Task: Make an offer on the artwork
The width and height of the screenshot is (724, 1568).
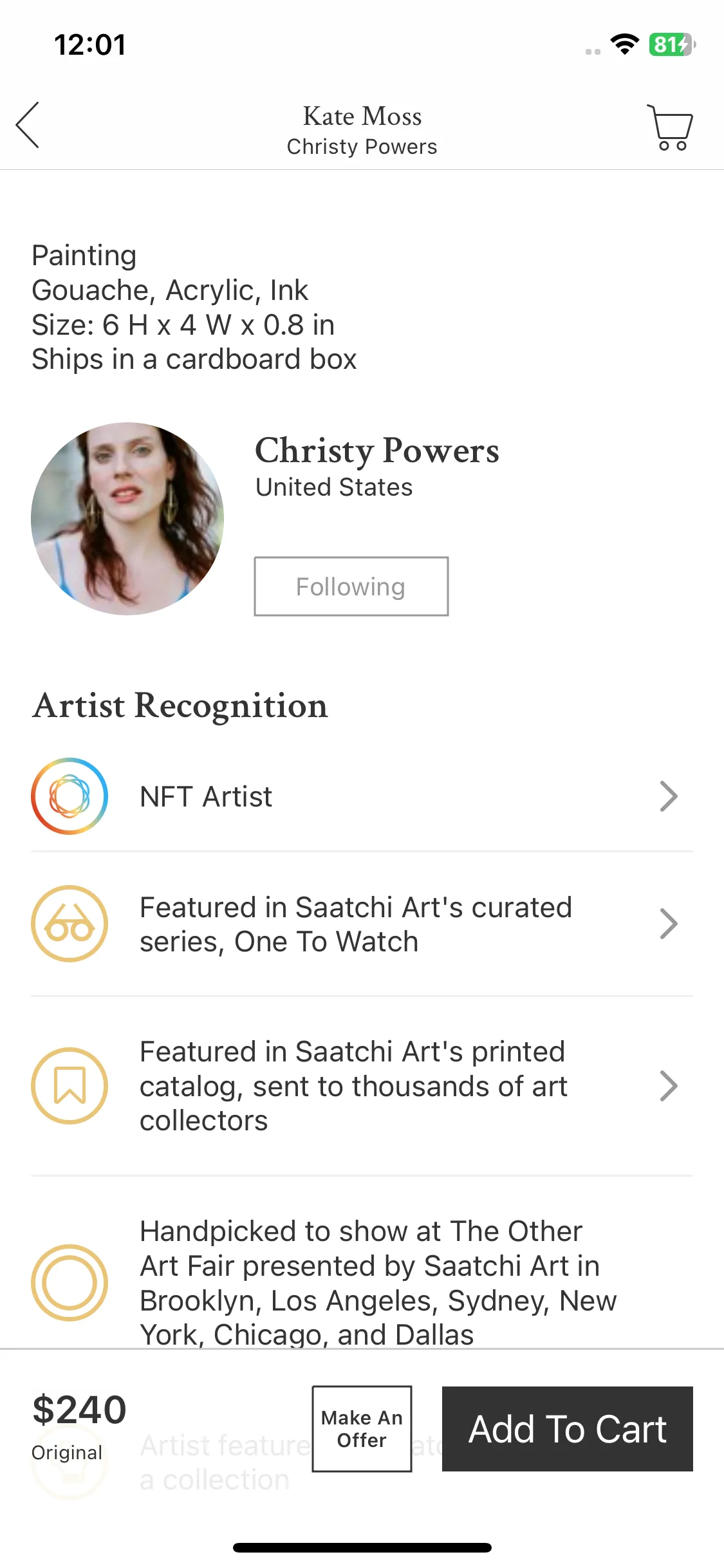Action: tap(362, 1429)
